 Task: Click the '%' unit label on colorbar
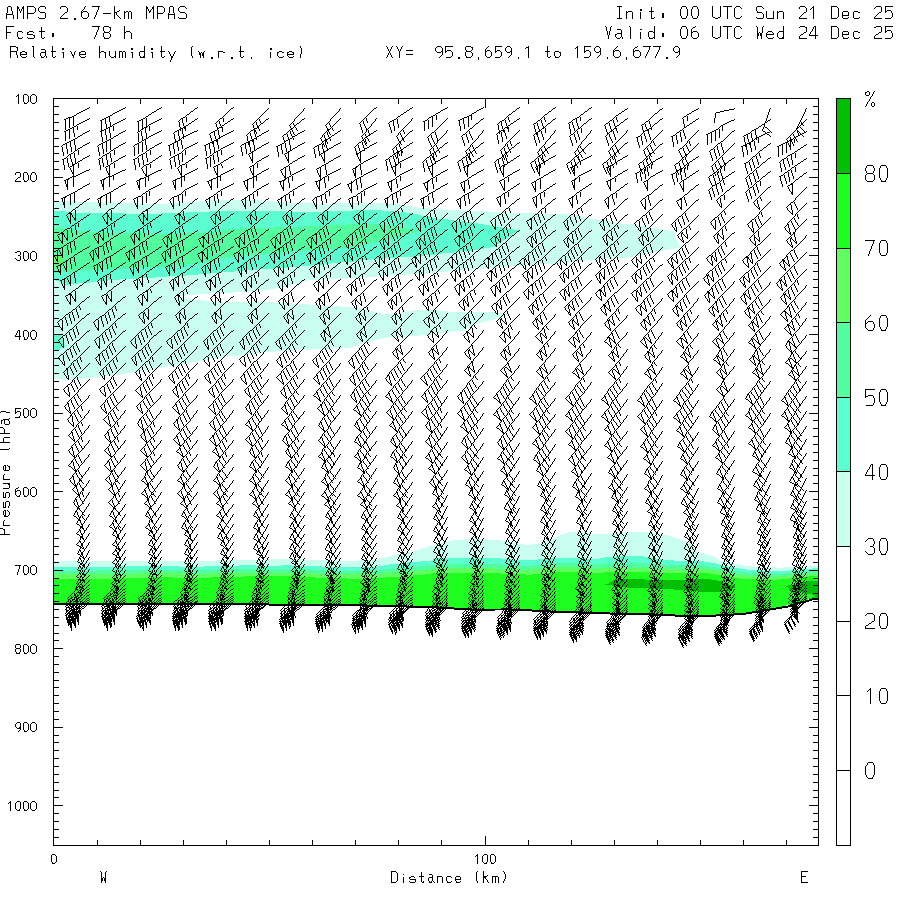tap(870, 100)
